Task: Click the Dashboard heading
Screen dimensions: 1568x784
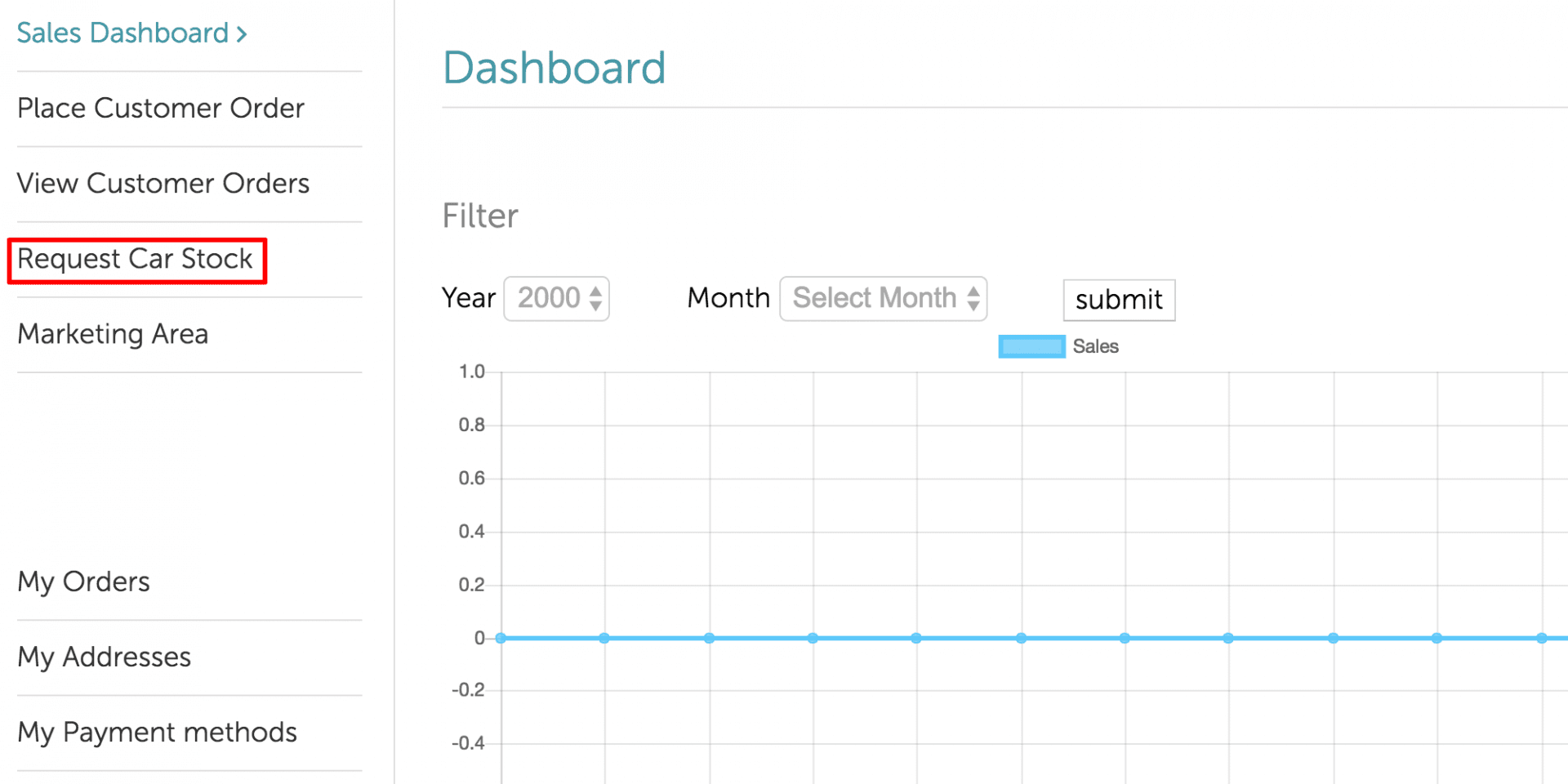Action: (555, 67)
